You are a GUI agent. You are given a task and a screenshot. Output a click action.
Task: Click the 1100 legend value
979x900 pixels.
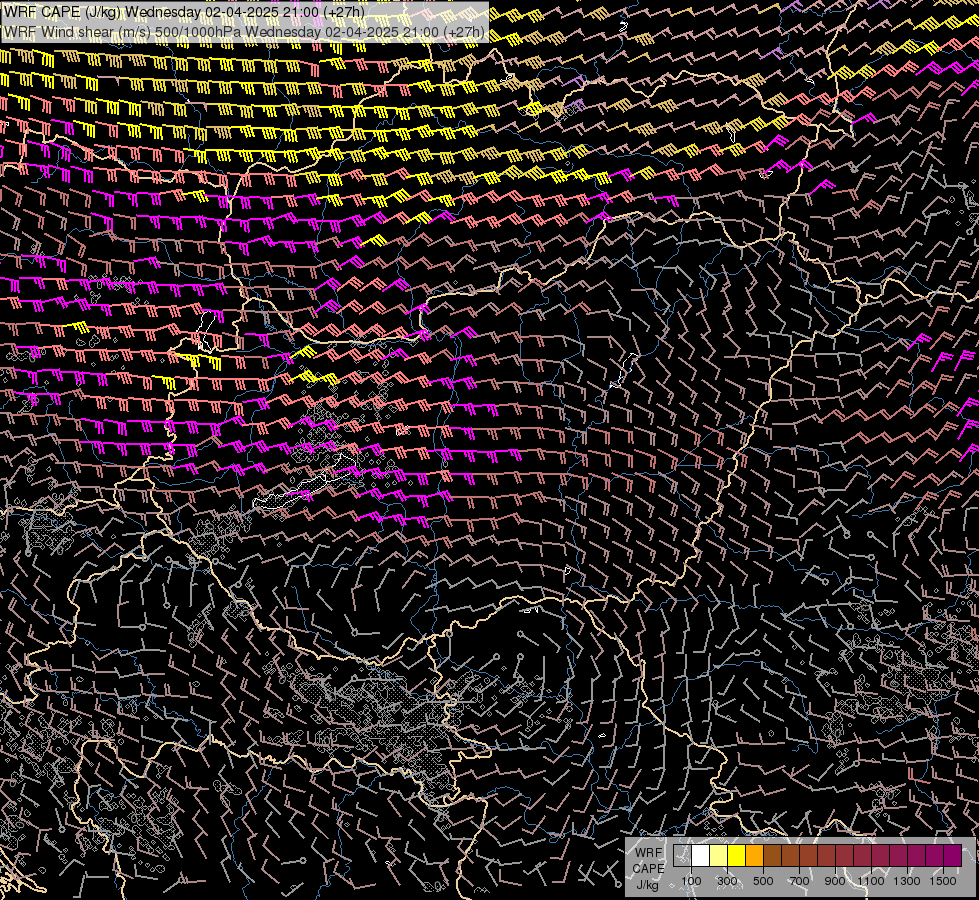click(871, 881)
